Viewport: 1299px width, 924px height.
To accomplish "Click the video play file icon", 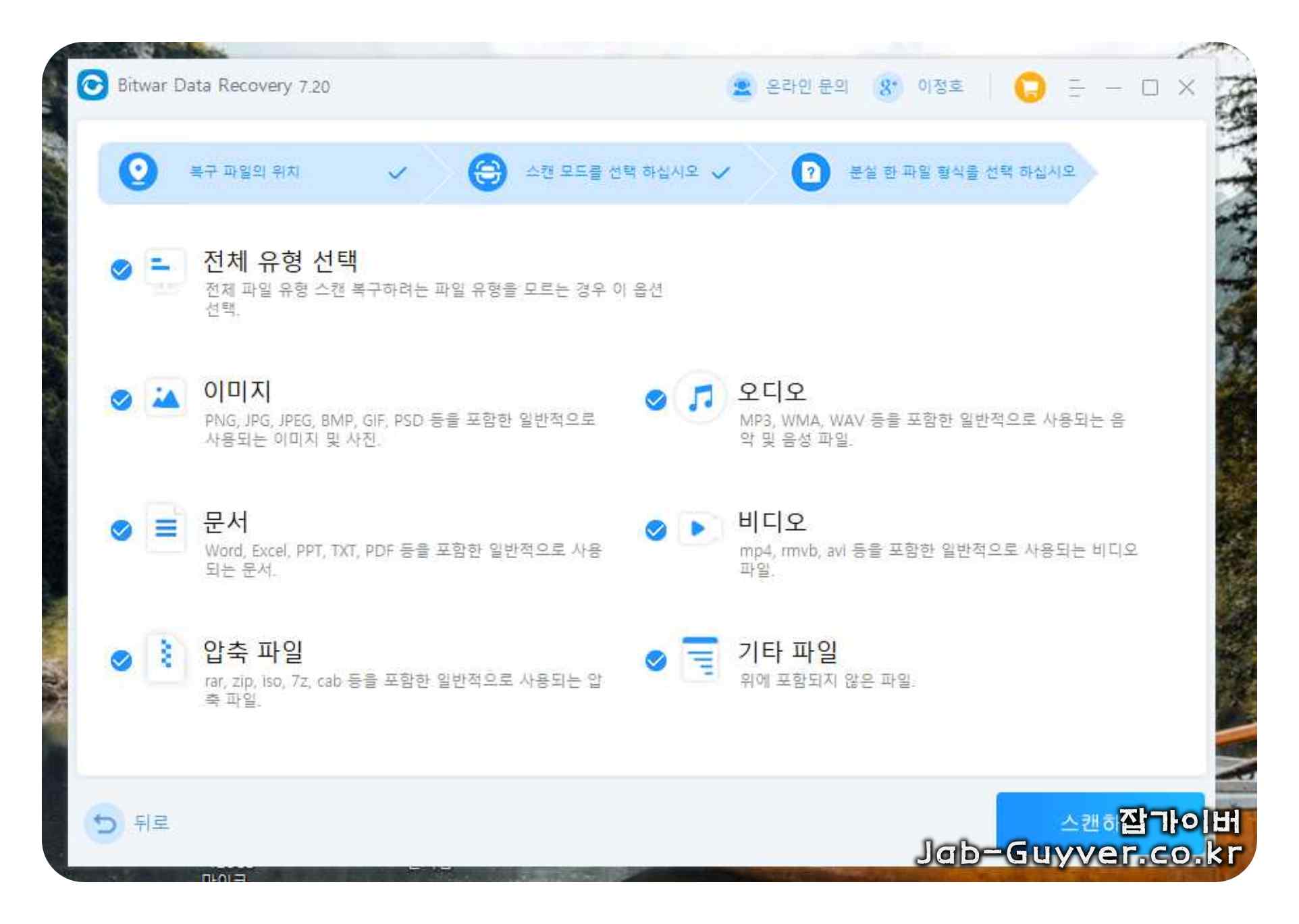I will pyautogui.click(x=698, y=528).
